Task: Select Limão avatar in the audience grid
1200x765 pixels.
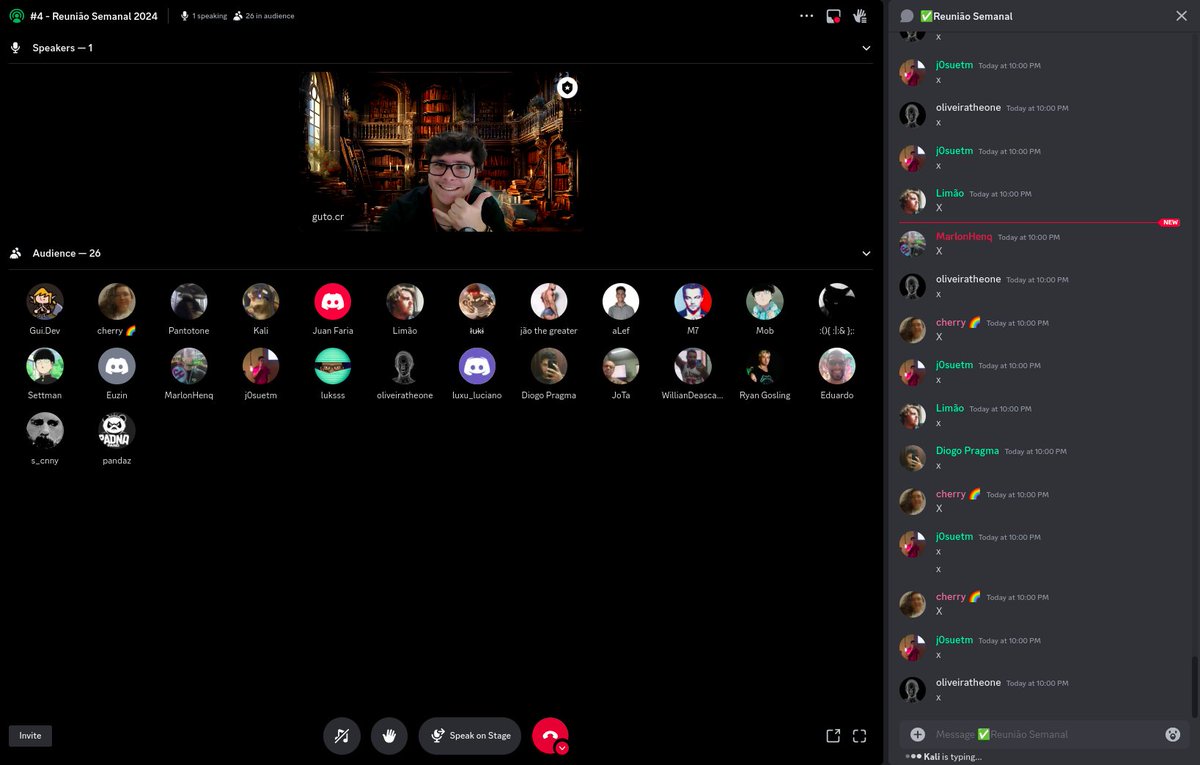Action: (x=405, y=302)
